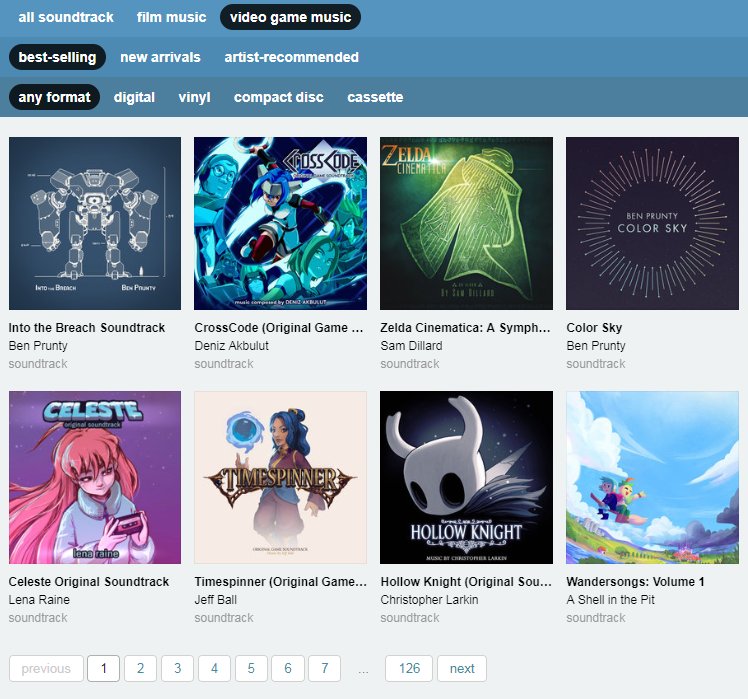This screenshot has height=699, width=748.
Task: Click the CrossCode (Original Game... title
Action: click(279, 328)
